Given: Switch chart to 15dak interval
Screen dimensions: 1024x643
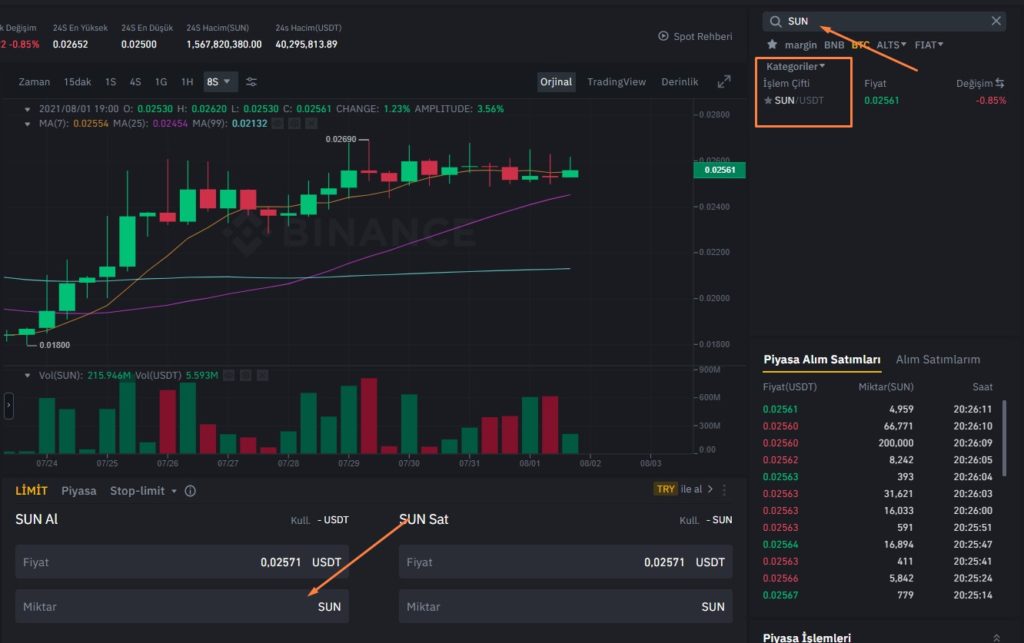Looking at the screenshot, I should pos(77,82).
